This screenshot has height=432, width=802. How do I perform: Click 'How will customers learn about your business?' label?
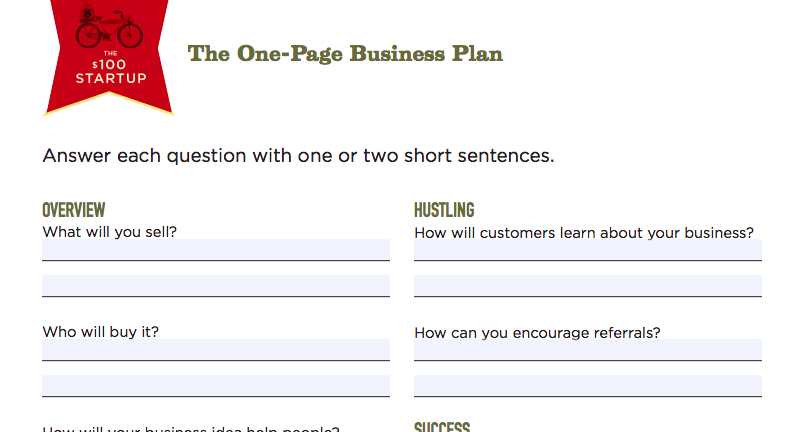pos(584,233)
